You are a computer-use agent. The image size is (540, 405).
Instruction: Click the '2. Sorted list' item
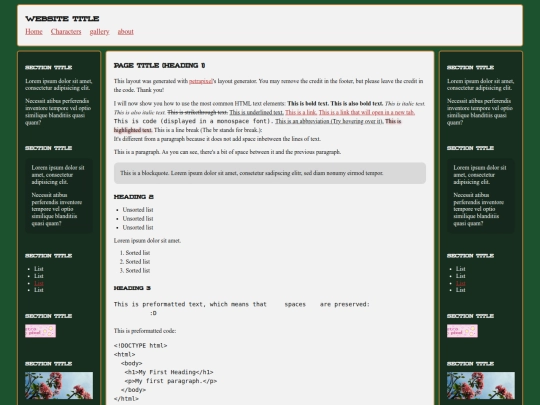coord(135,262)
